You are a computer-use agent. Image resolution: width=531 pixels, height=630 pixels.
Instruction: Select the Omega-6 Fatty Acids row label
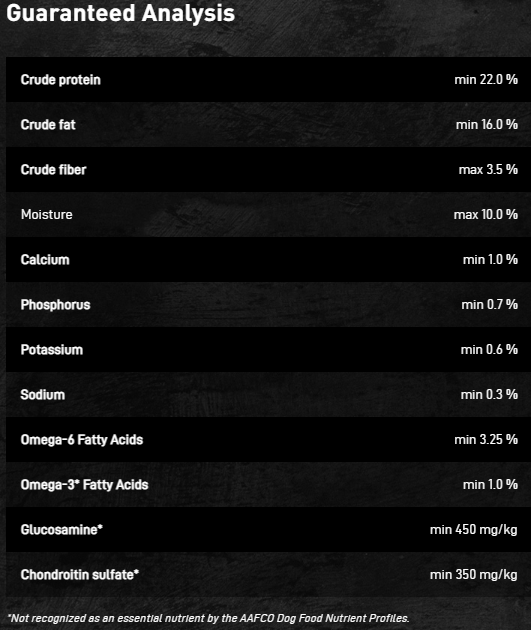tap(82, 440)
